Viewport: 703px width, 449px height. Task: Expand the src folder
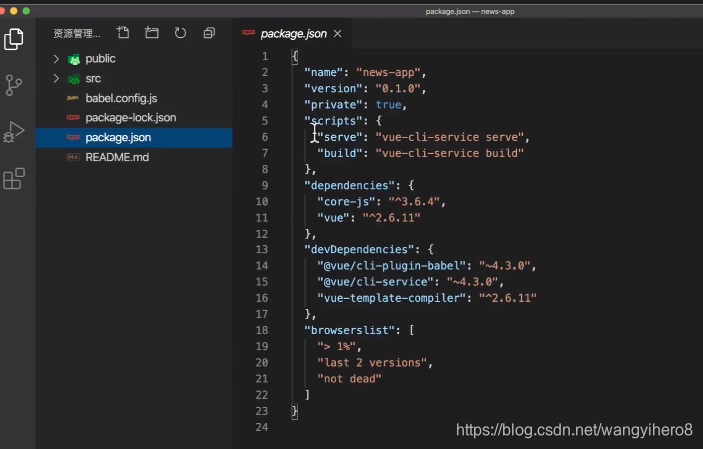pyautogui.click(x=56, y=78)
